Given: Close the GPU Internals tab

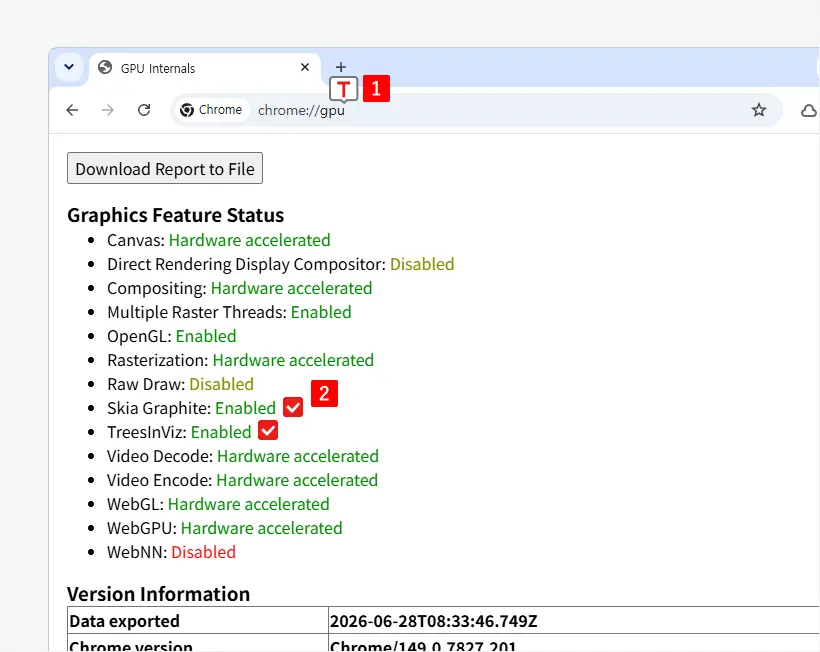Looking at the screenshot, I should (305, 67).
